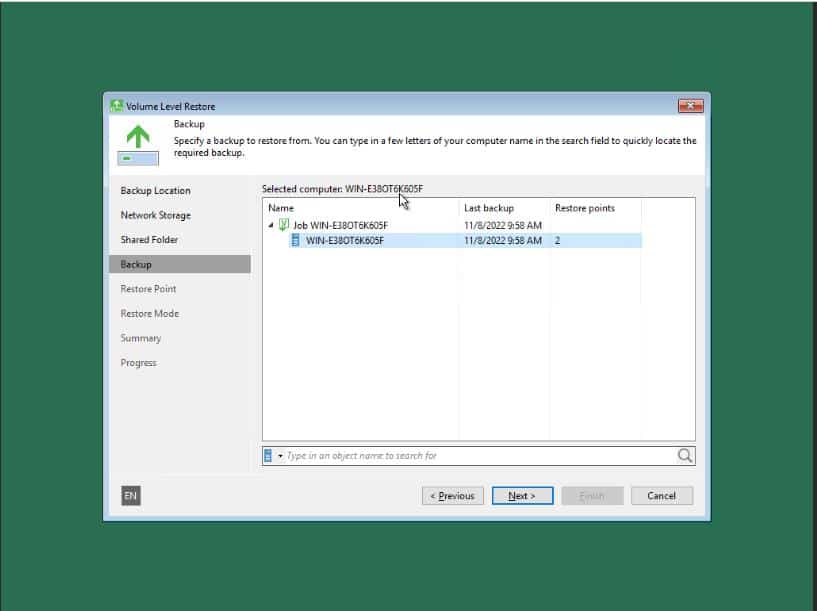
Task: Click the Previous button
Action: click(452, 495)
